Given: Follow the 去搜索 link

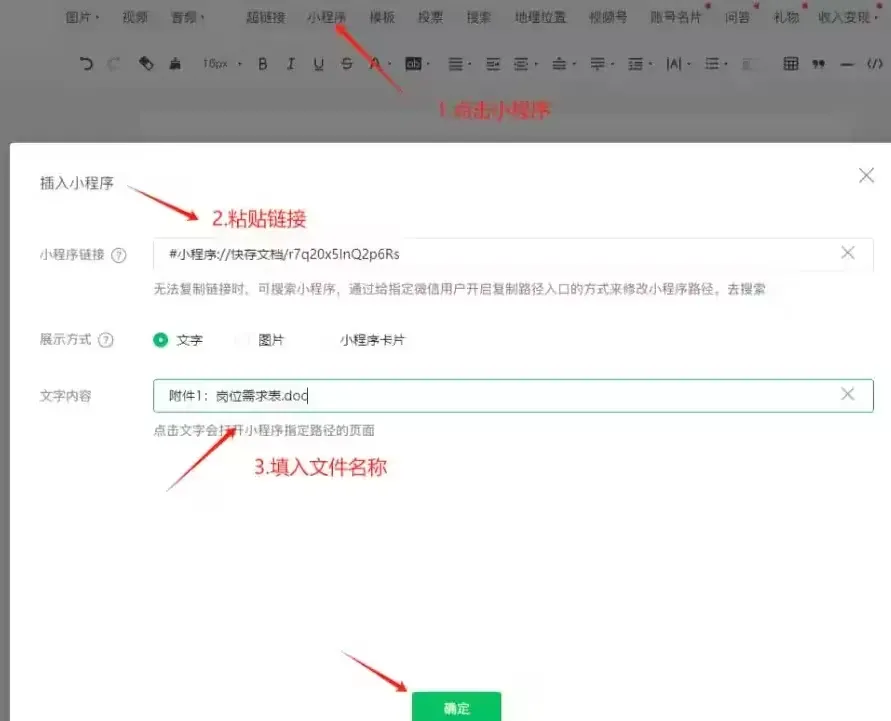Looking at the screenshot, I should [746, 289].
